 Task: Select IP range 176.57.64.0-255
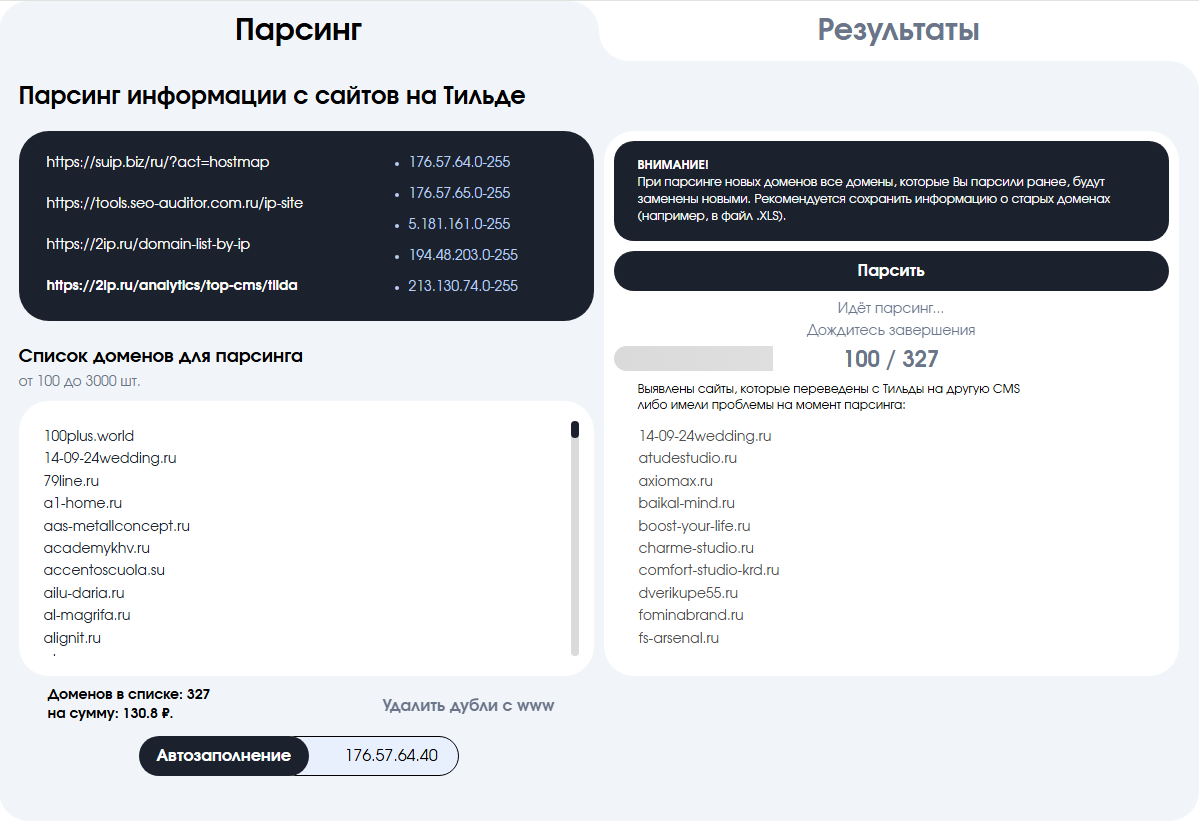coord(459,162)
